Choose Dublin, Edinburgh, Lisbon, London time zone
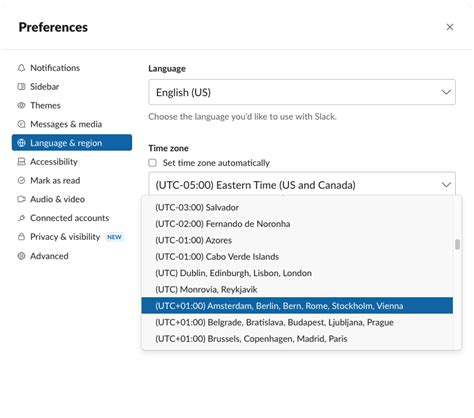The image size is (474, 418). coord(297,273)
